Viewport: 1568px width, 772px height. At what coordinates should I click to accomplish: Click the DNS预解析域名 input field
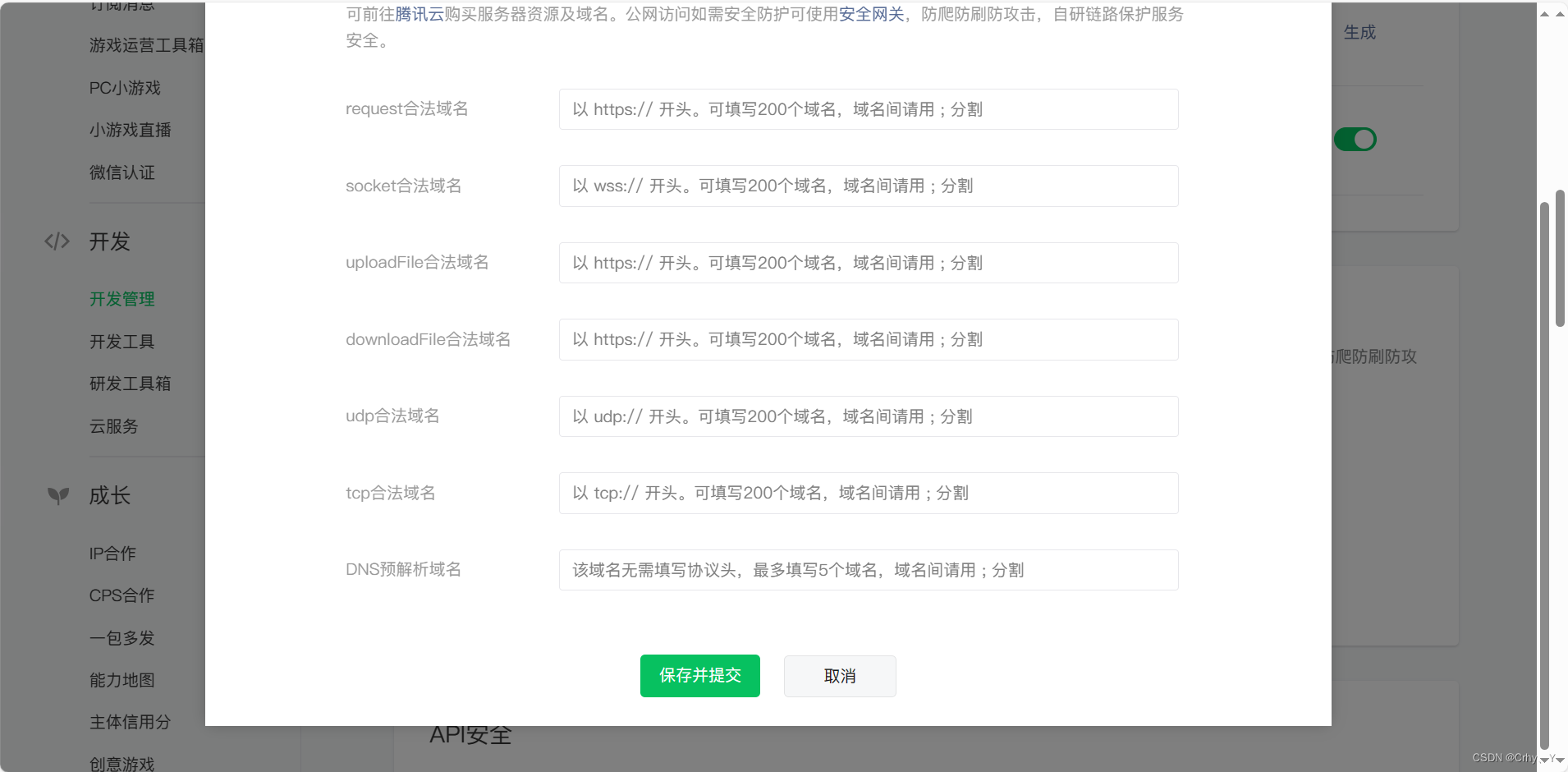tap(869, 570)
